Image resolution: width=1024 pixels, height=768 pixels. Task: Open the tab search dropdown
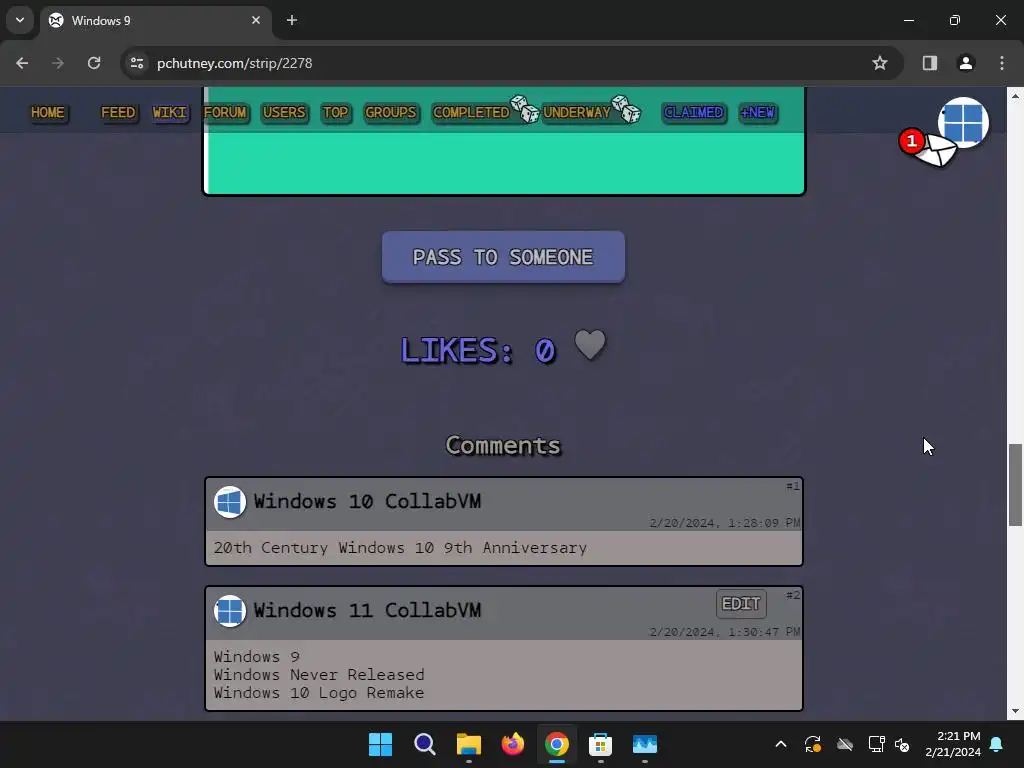pos(20,20)
